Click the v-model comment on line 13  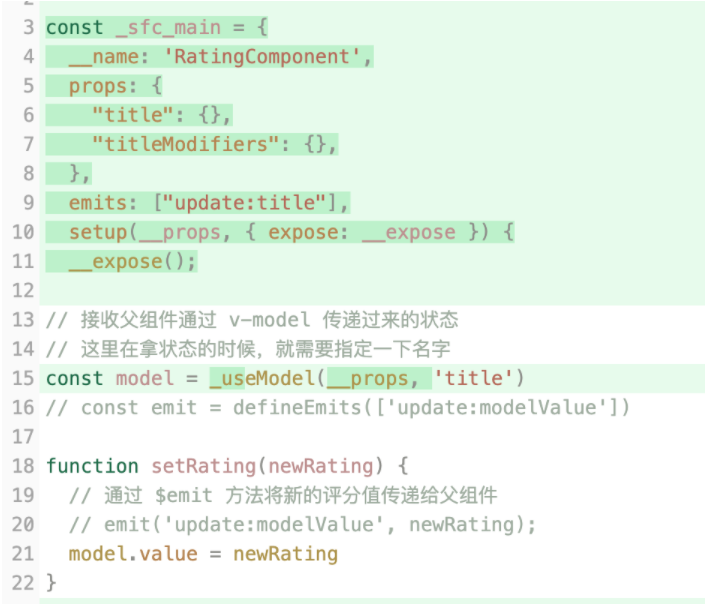[252, 320]
